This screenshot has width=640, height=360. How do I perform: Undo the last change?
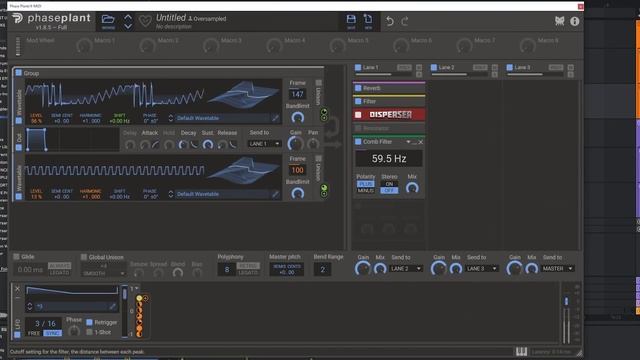390,21
